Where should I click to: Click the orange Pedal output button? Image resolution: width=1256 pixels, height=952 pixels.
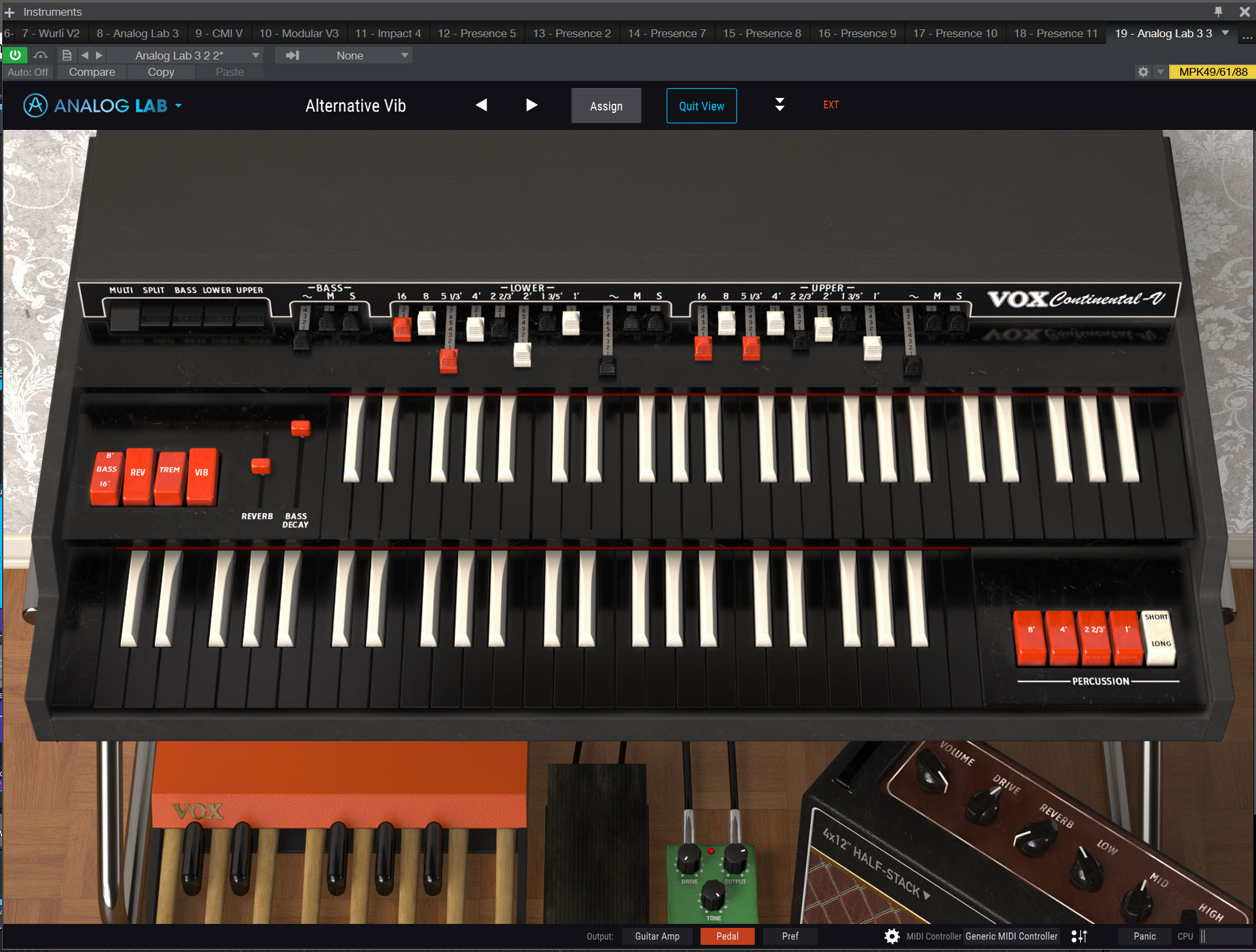(x=727, y=936)
